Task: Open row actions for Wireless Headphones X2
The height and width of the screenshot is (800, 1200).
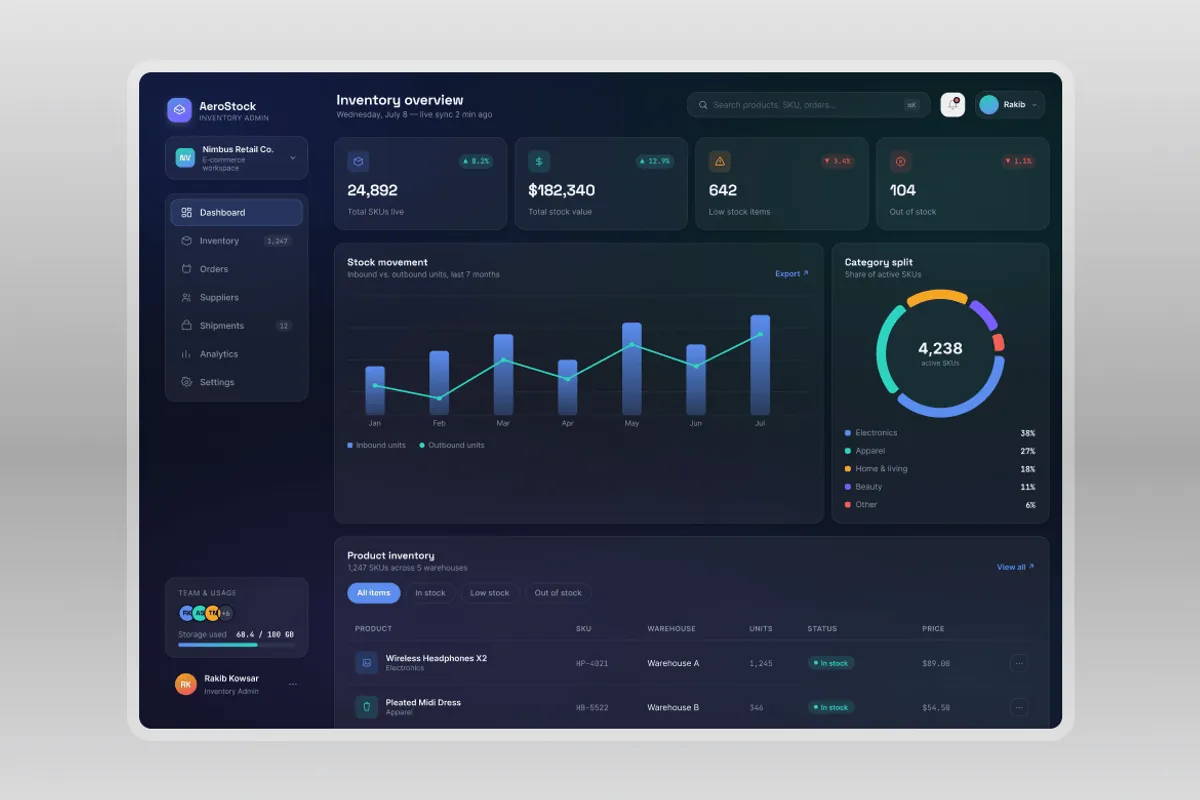Action: click(1019, 663)
